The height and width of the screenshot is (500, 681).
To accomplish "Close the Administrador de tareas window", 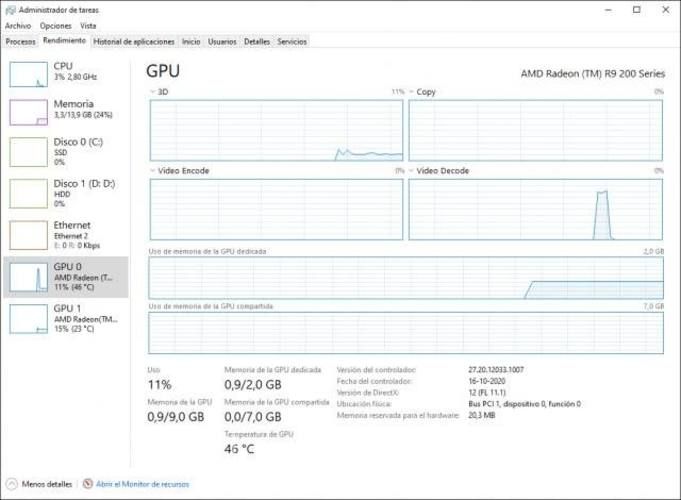I will coord(665,10).
